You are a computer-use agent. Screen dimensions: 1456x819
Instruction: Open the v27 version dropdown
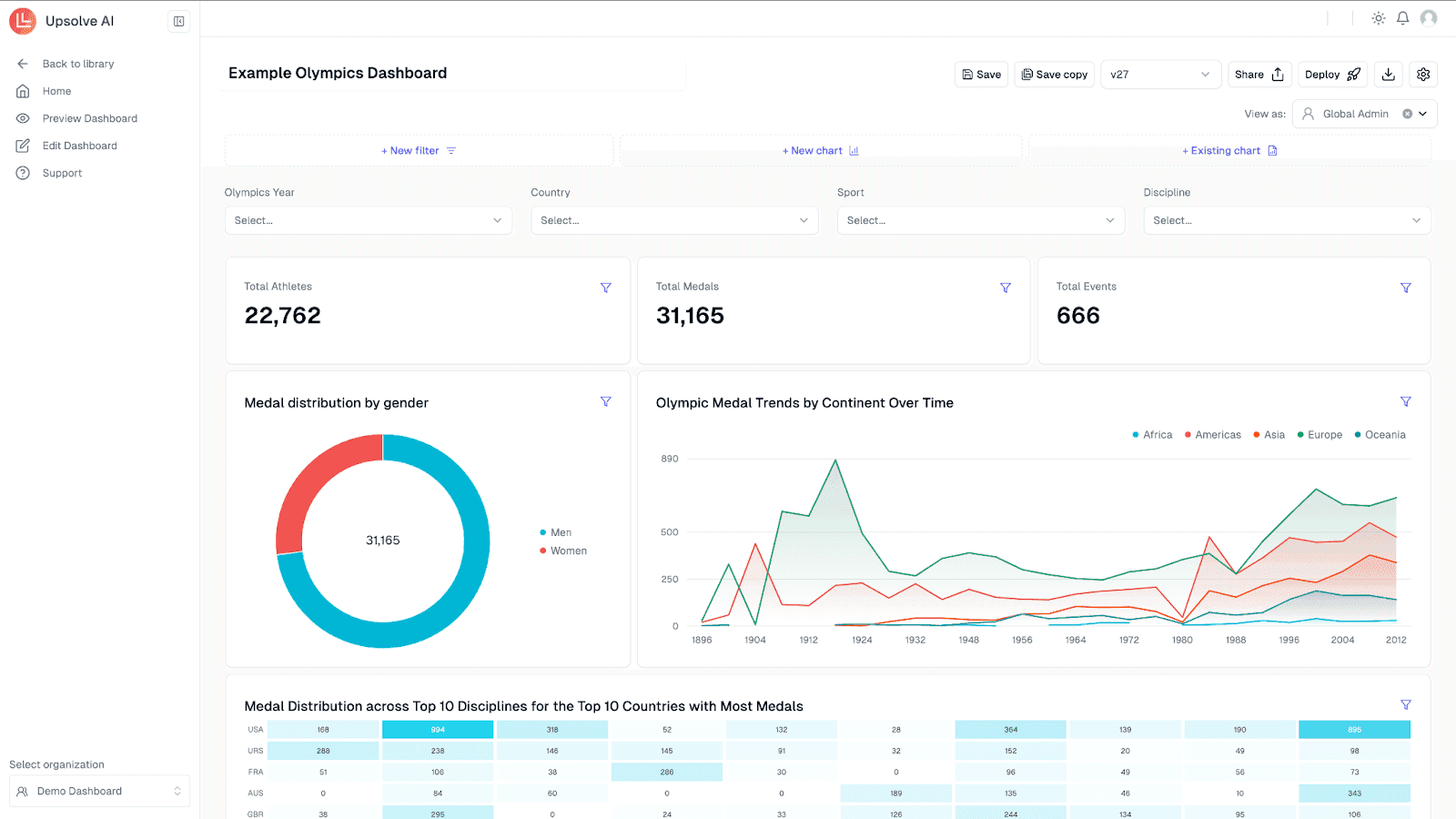(x=1160, y=74)
